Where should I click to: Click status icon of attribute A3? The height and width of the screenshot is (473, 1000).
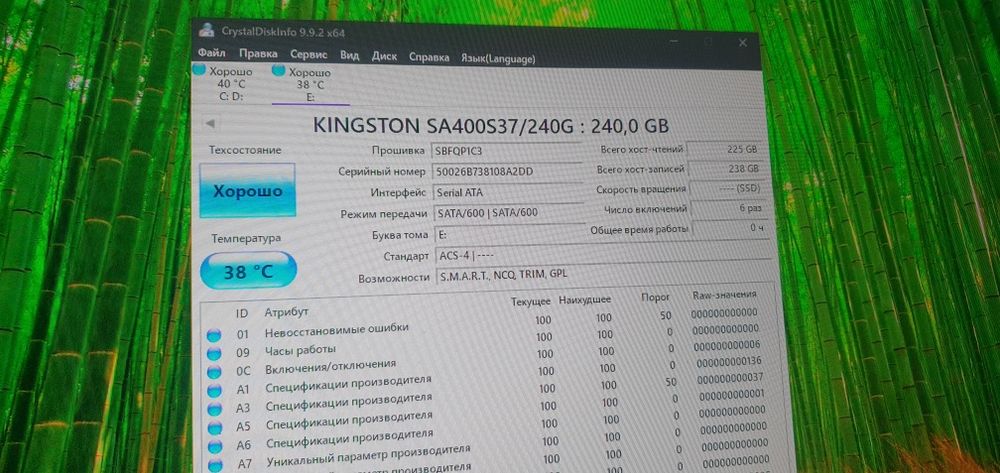216,409
